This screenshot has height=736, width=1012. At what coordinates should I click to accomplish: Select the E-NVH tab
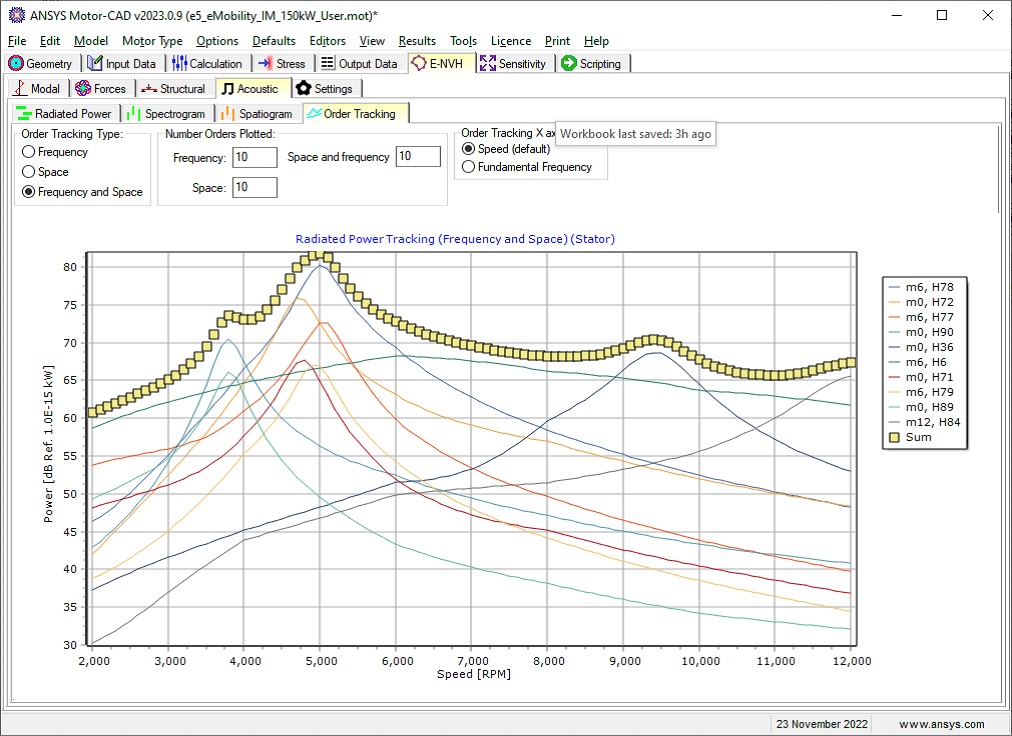(x=441, y=63)
